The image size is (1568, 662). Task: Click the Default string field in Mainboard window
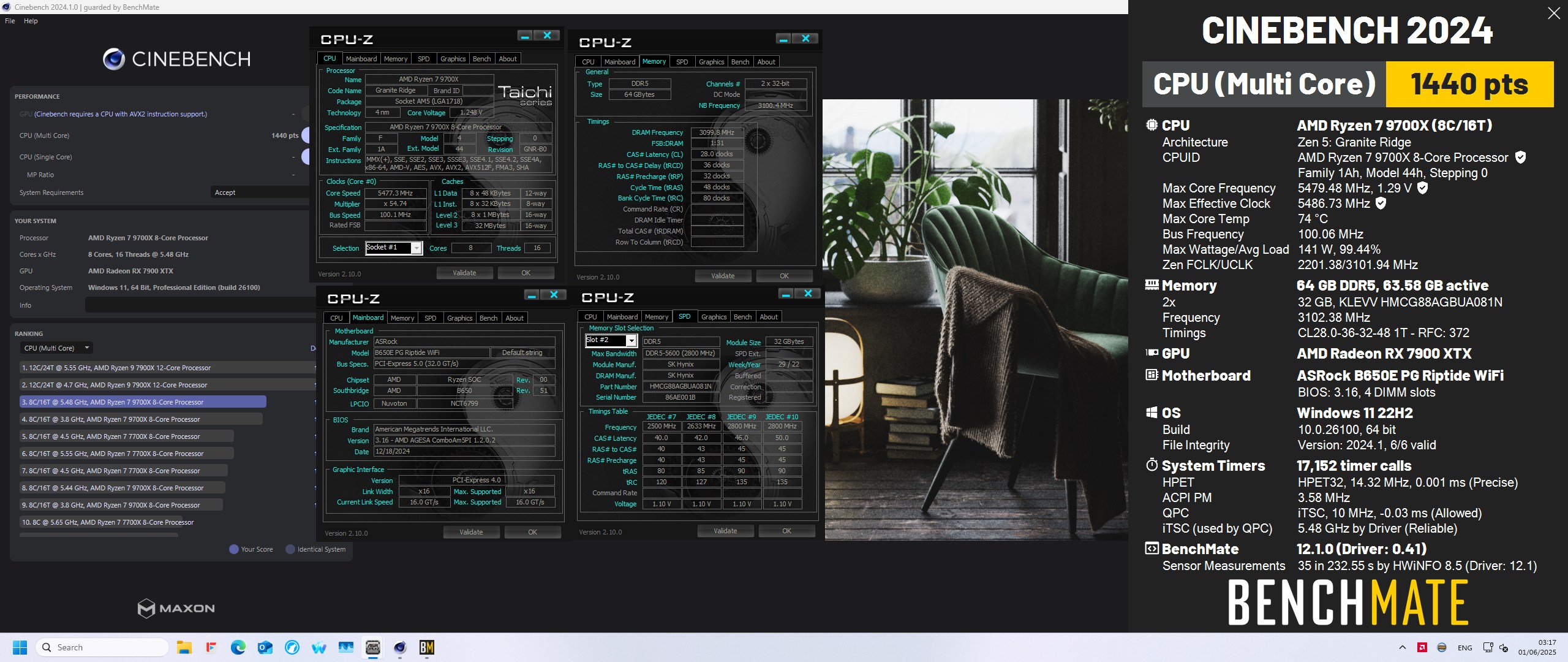(x=522, y=352)
